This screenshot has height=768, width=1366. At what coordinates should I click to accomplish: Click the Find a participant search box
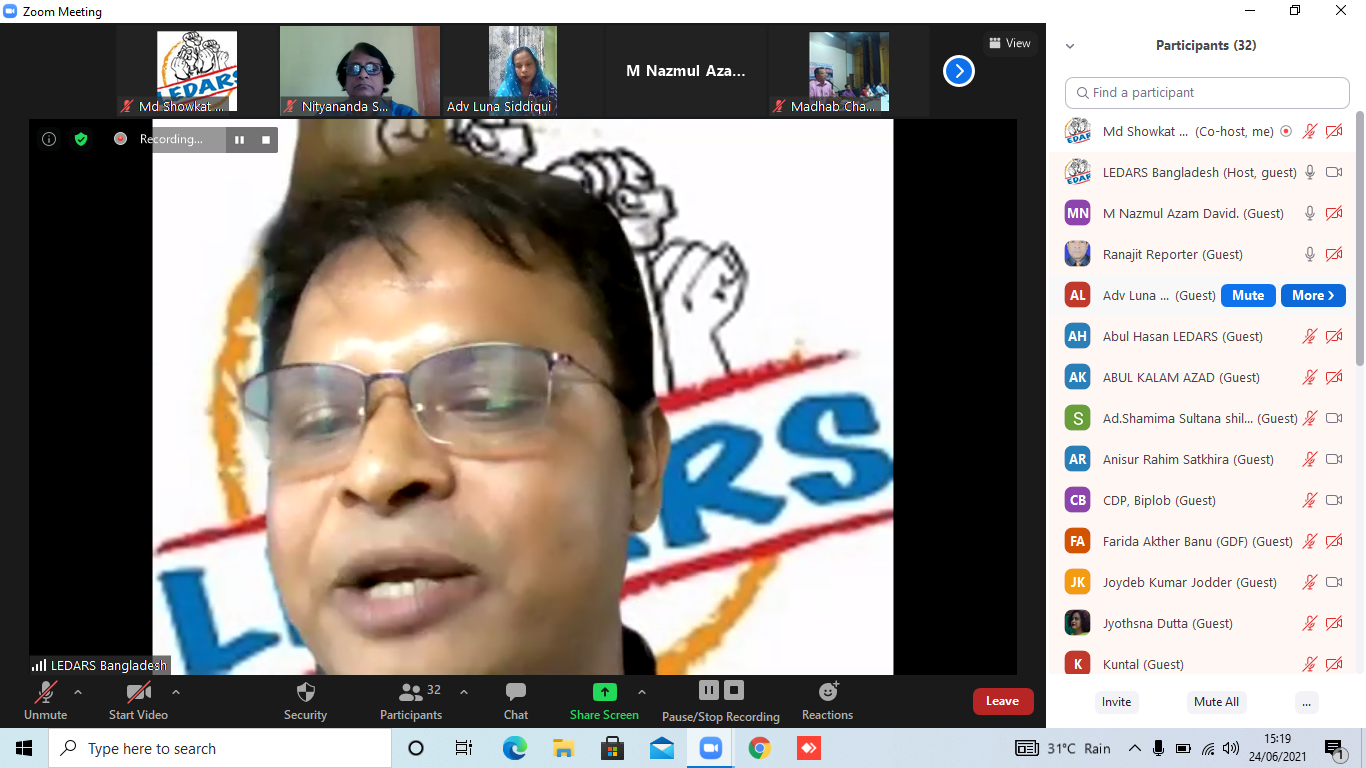point(1207,93)
